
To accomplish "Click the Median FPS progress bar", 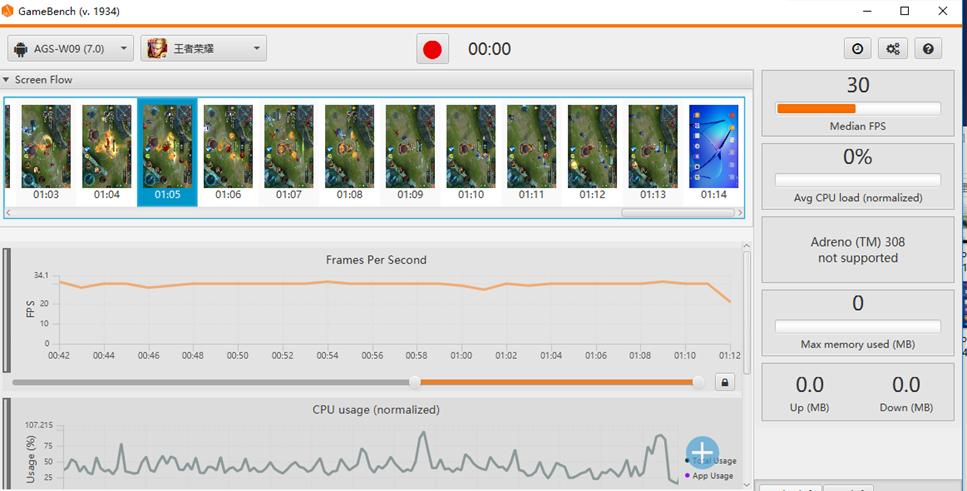I will (x=858, y=108).
